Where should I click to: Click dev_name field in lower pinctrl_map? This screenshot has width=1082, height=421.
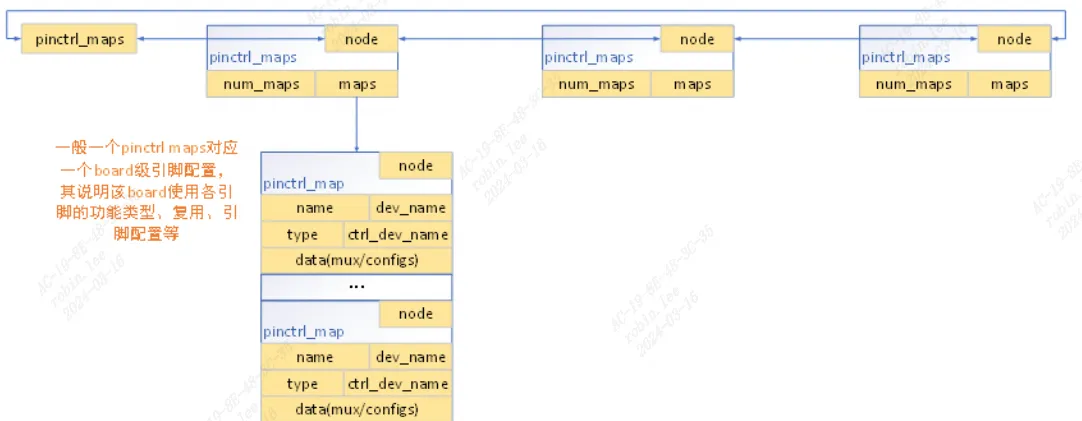tap(411, 357)
